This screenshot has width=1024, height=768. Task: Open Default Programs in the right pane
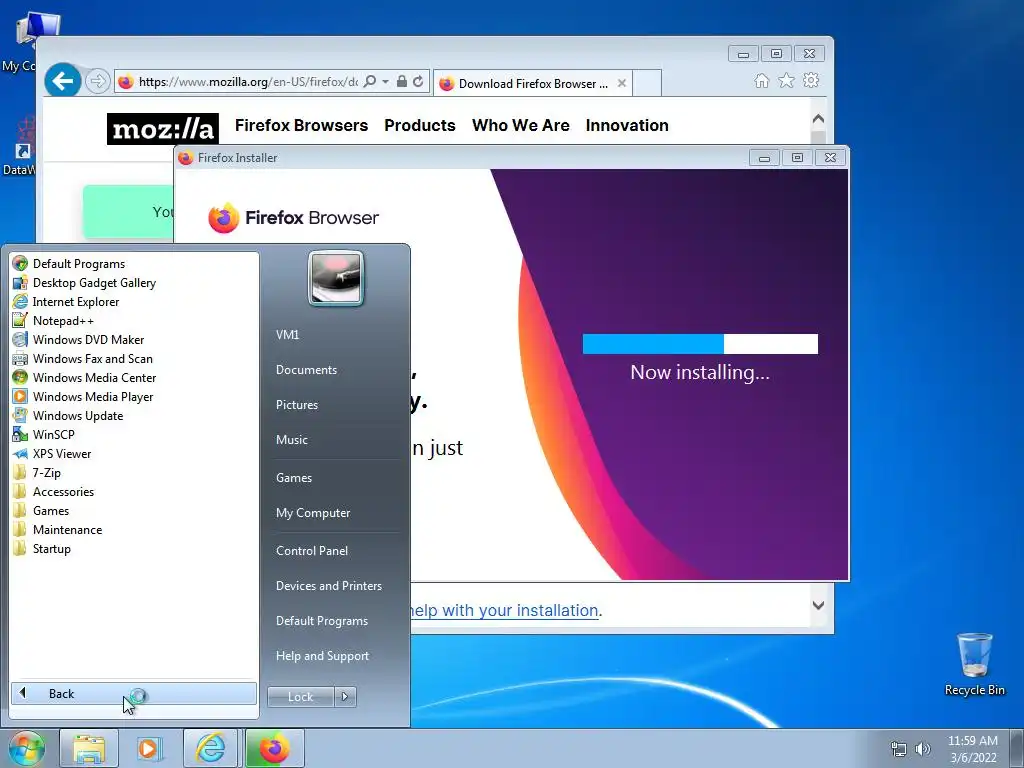[x=321, y=620]
